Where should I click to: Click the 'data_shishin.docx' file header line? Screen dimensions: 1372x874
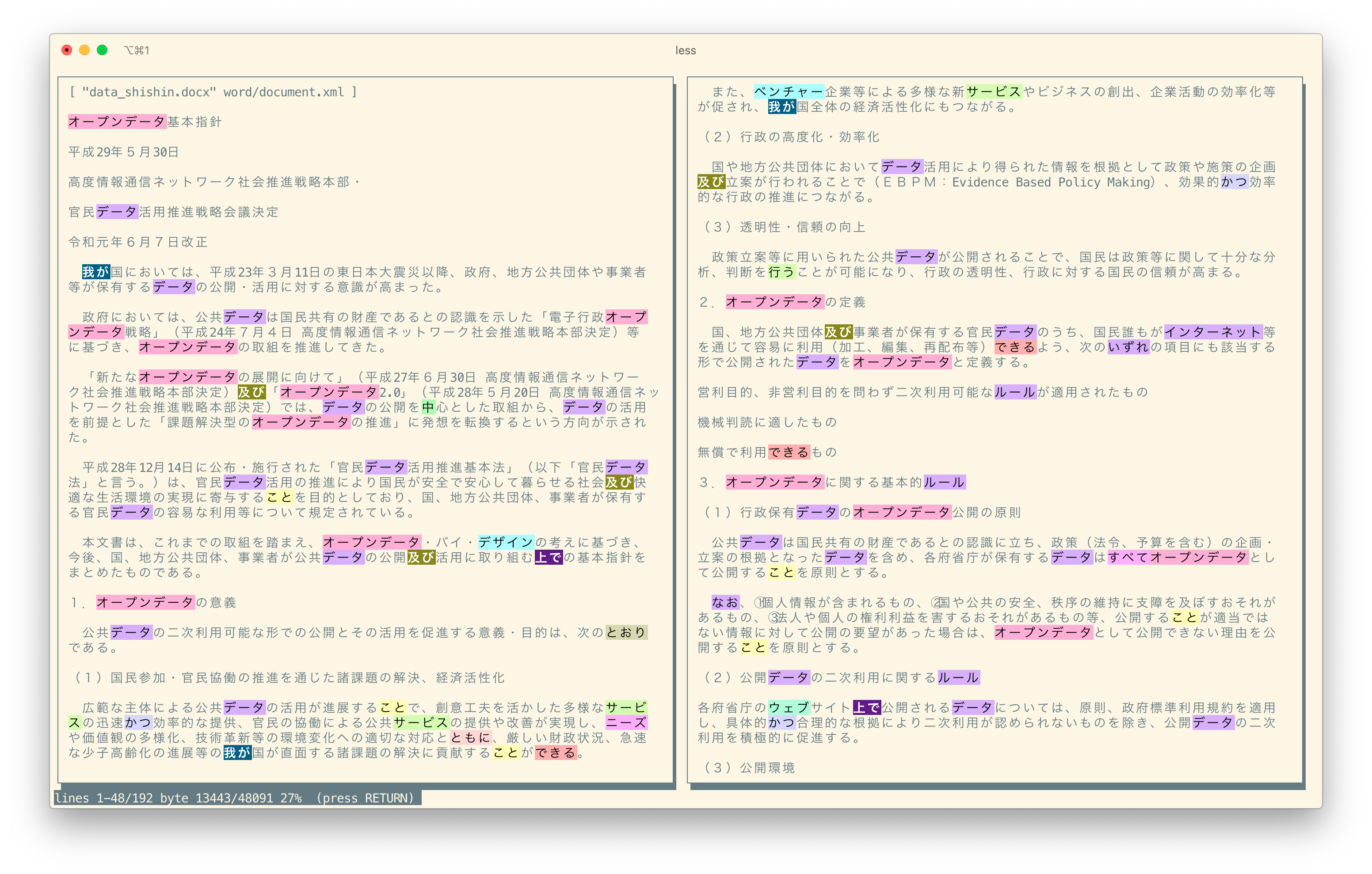click(213, 92)
